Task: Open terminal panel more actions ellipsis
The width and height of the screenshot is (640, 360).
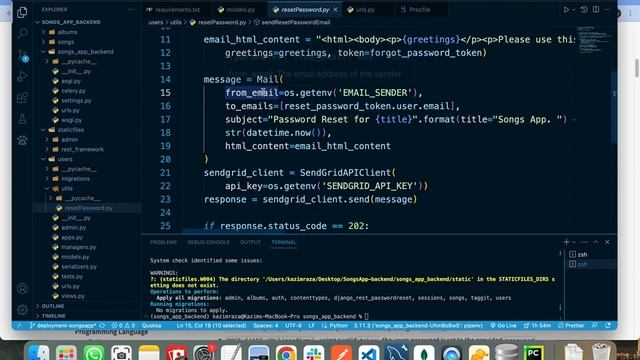Action: click(x=584, y=242)
